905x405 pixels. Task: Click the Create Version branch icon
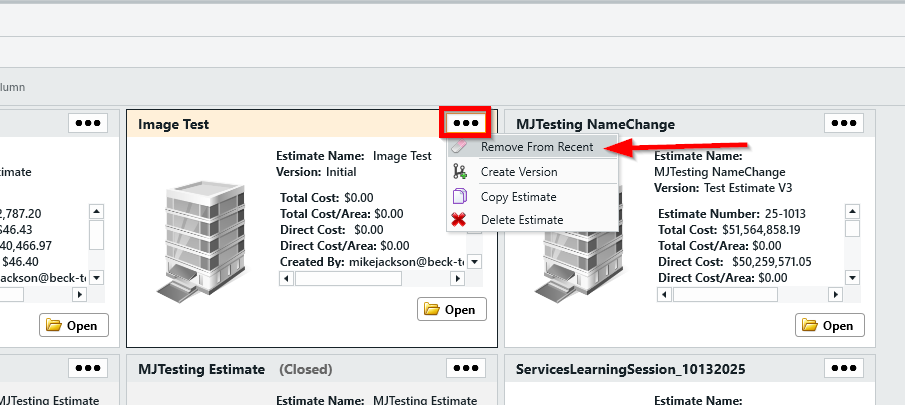pos(460,172)
